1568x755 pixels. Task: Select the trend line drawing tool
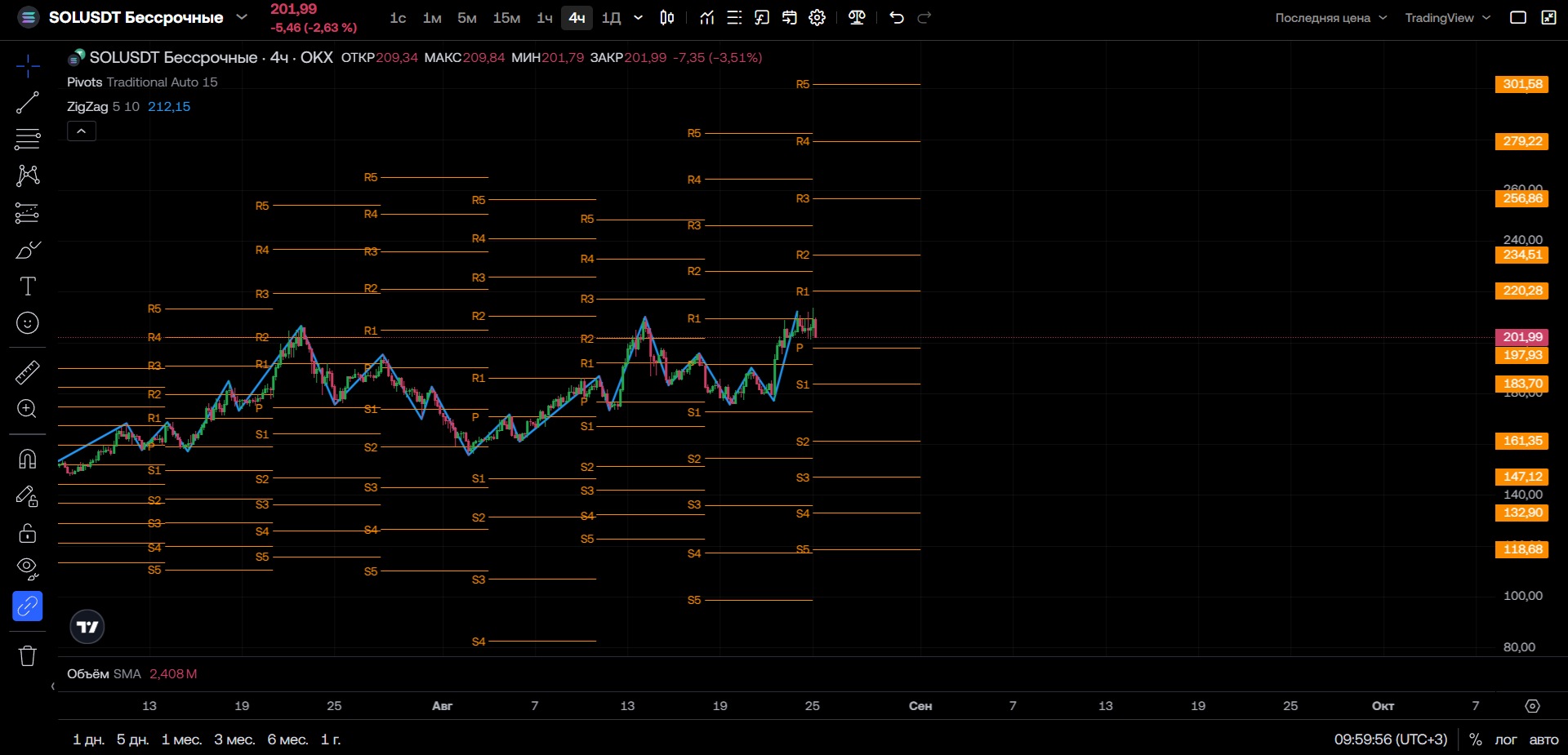click(28, 103)
